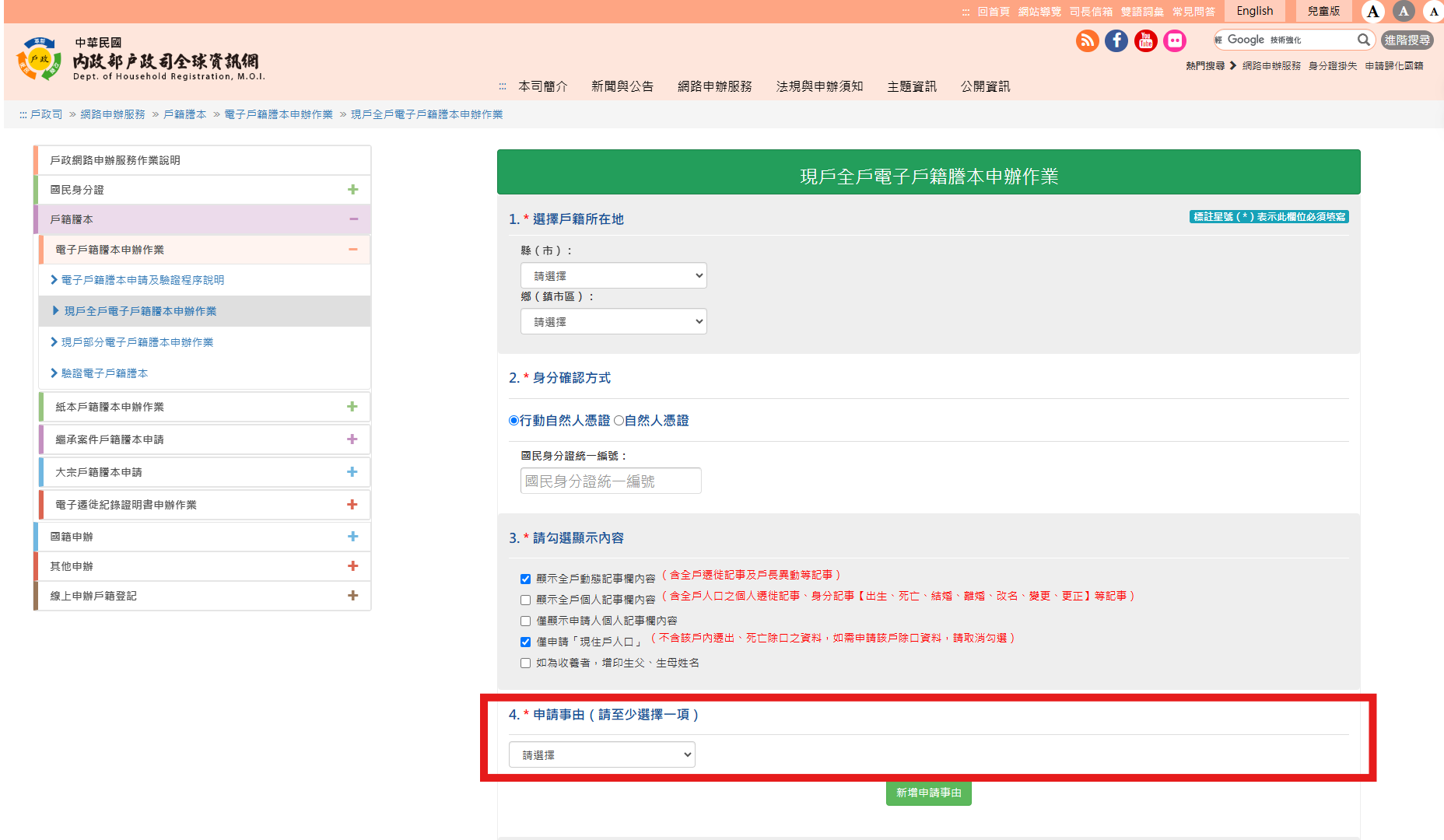Open the 網路申辦服務 main menu
1444x840 pixels.
pyautogui.click(x=714, y=86)
